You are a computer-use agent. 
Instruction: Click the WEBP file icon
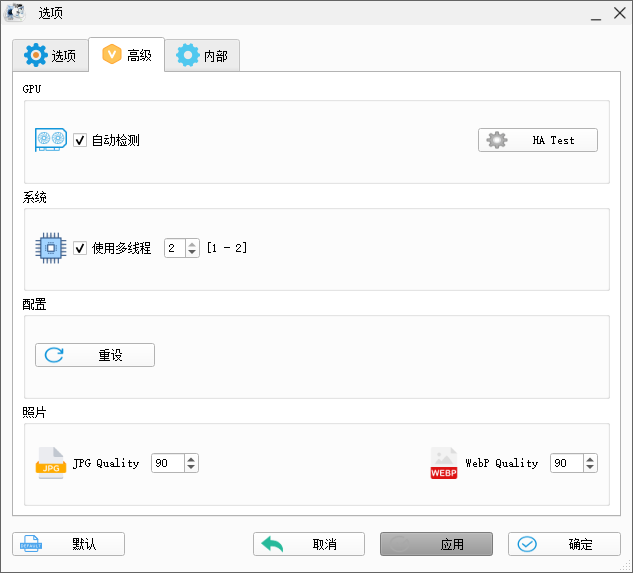pyautogui.click(x=443, y=463)
